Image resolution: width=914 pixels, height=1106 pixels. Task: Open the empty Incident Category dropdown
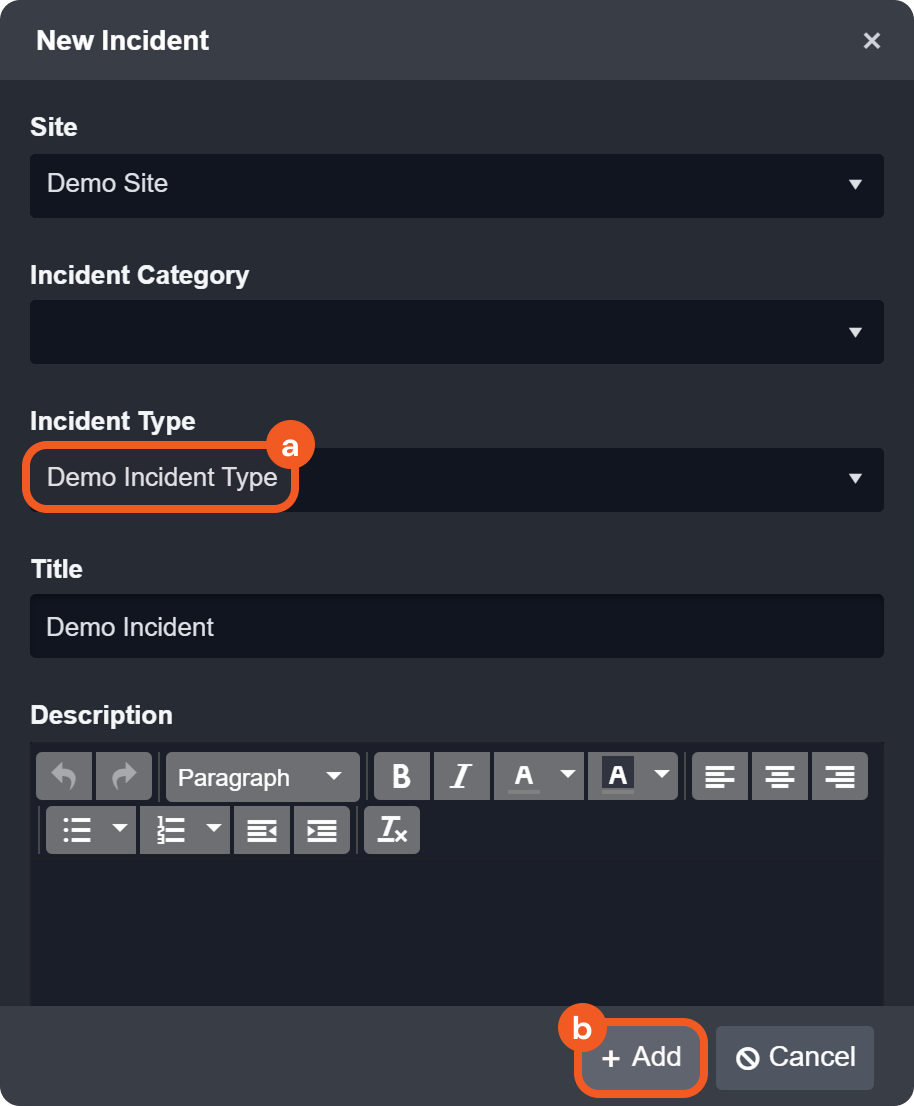click(x=456, y=332)
